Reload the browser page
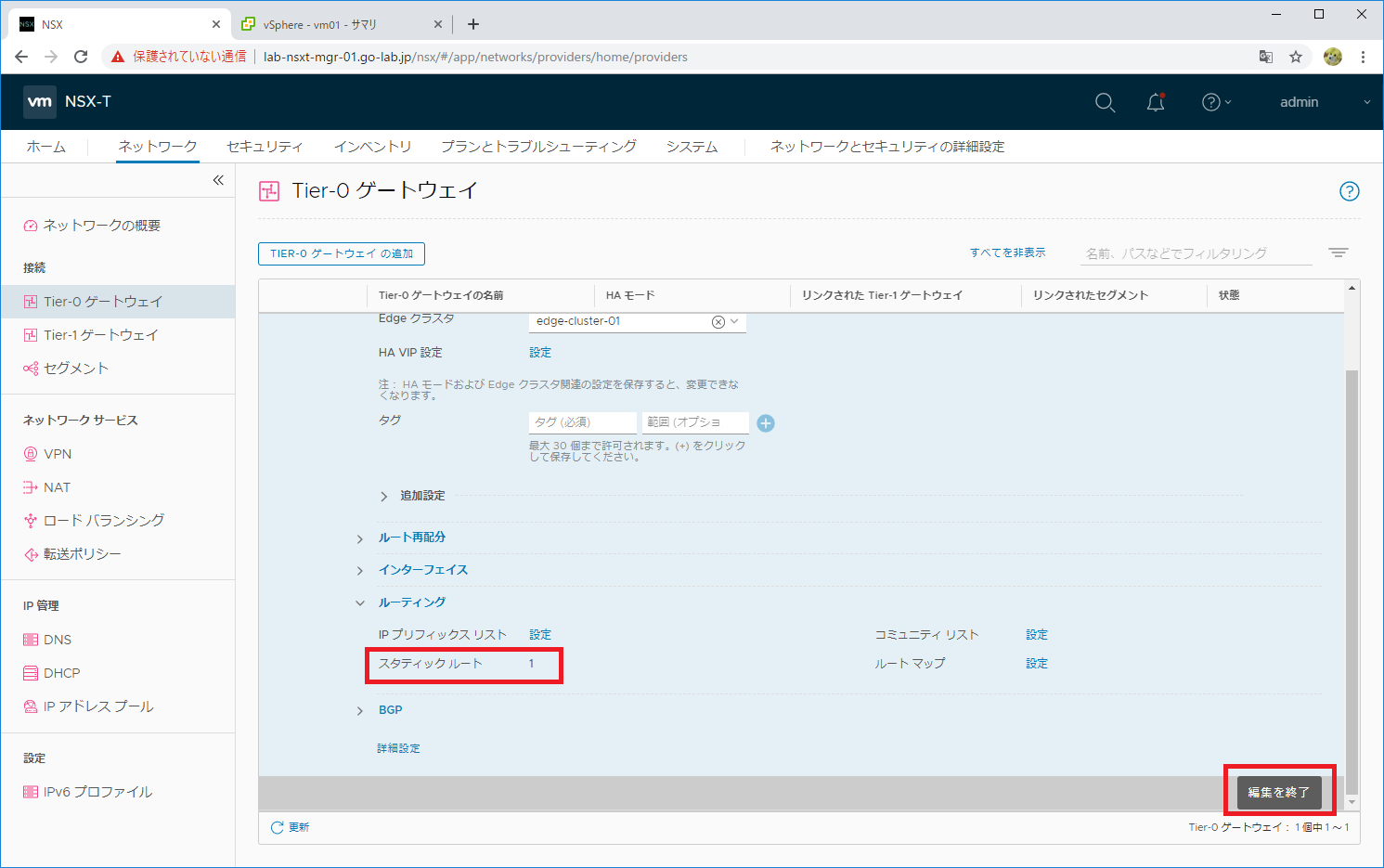 click(81, 57)
